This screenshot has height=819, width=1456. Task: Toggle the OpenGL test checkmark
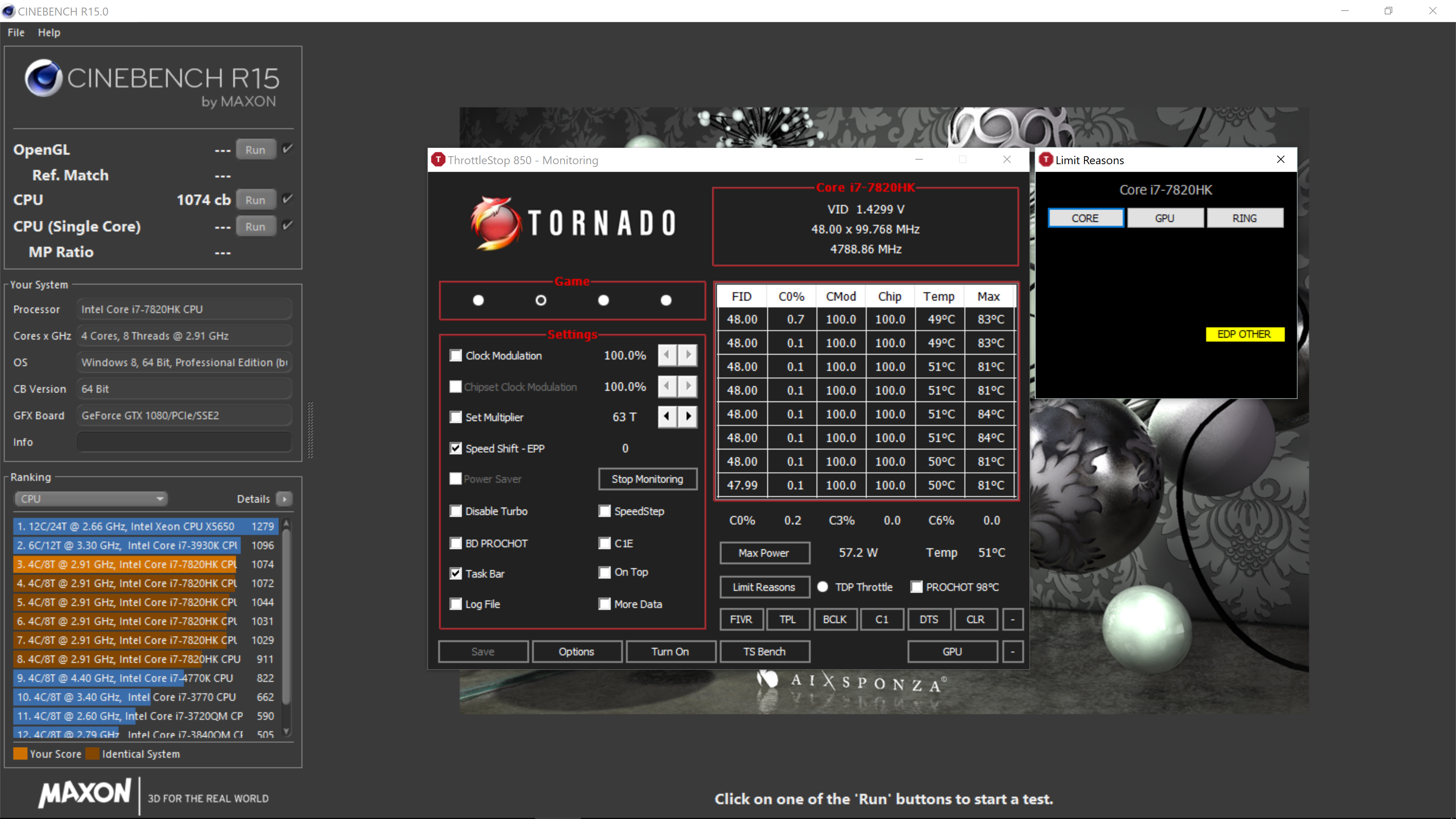pos(288,149)
